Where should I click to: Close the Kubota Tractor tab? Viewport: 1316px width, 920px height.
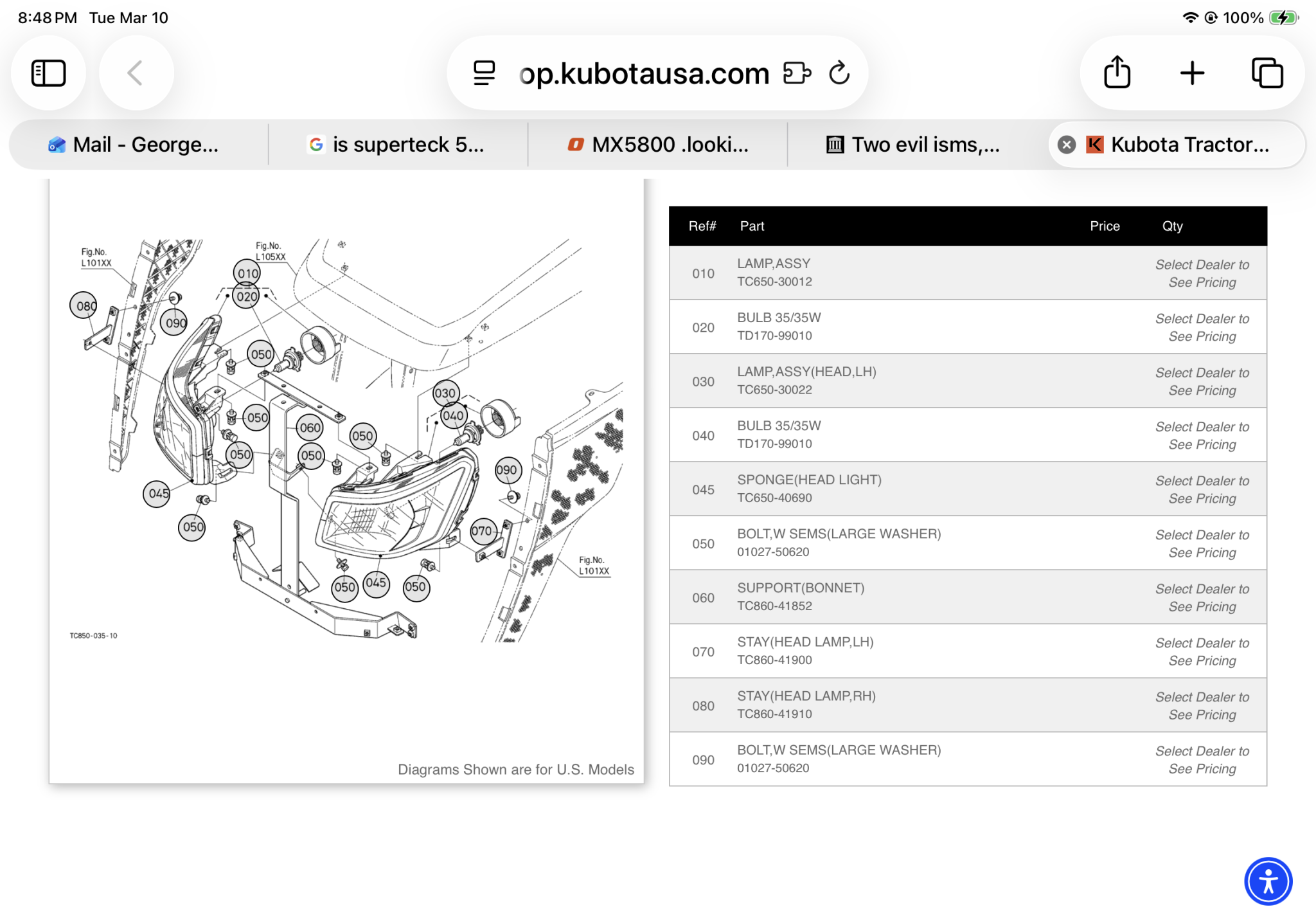pos(1067,145)
